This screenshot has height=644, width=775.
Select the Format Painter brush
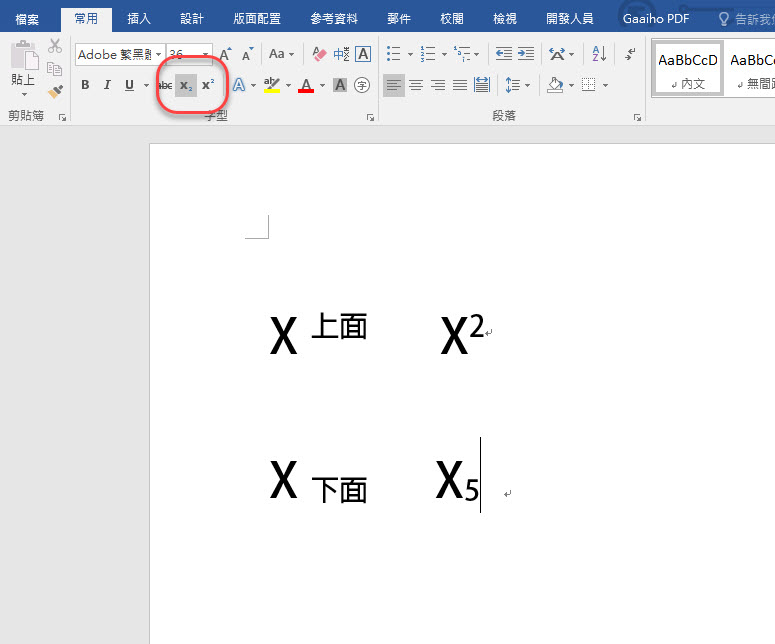55,91
